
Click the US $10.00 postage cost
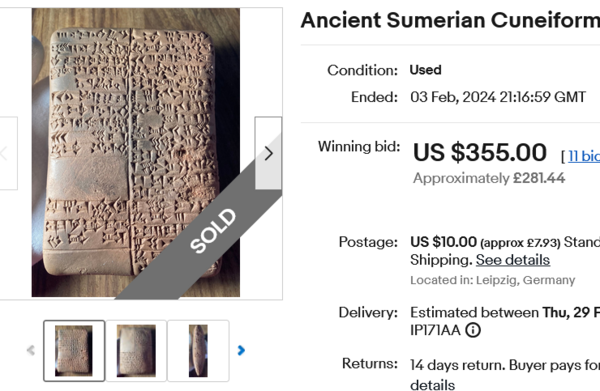click(x=443, y=242)
